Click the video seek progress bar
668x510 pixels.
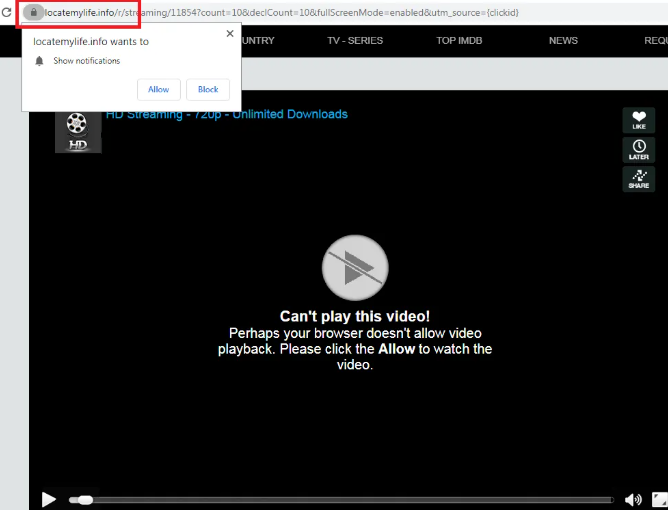pyautogui.click(x=340, y=499)
